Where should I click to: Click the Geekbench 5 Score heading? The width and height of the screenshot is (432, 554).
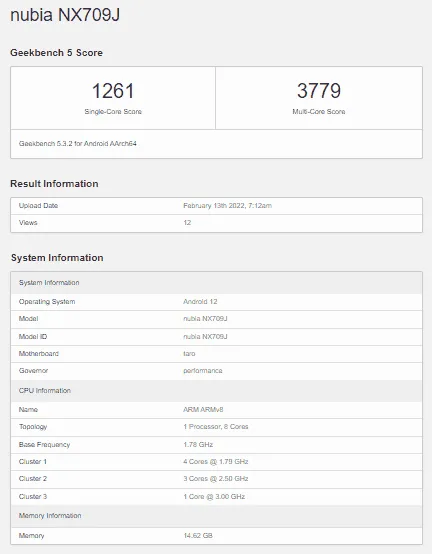[x=57, y=53]
